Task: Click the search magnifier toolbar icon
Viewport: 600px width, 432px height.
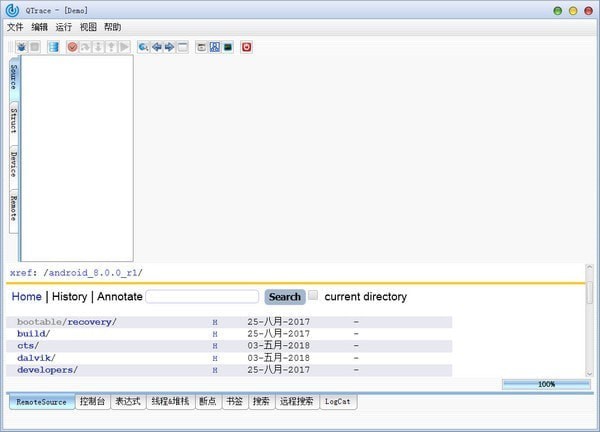Action: click(x=144, y=47)
